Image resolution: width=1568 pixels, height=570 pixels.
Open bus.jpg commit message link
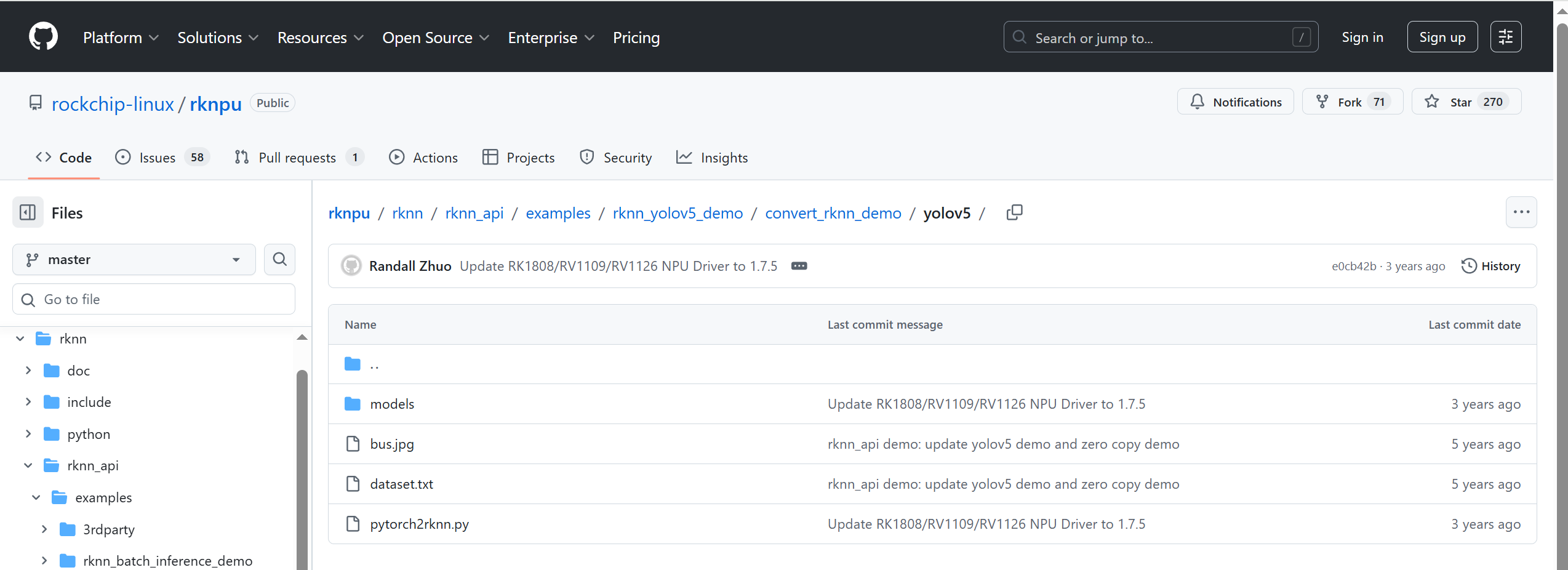pos(1003,444)
